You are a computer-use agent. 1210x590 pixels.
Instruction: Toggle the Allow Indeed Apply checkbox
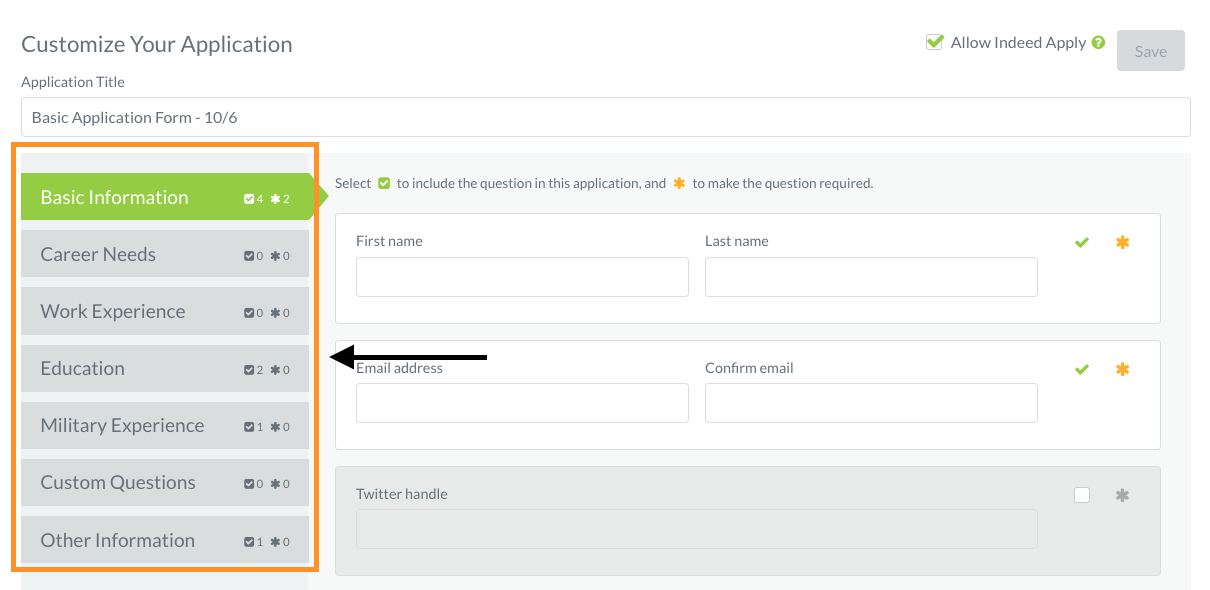[935, 42]
